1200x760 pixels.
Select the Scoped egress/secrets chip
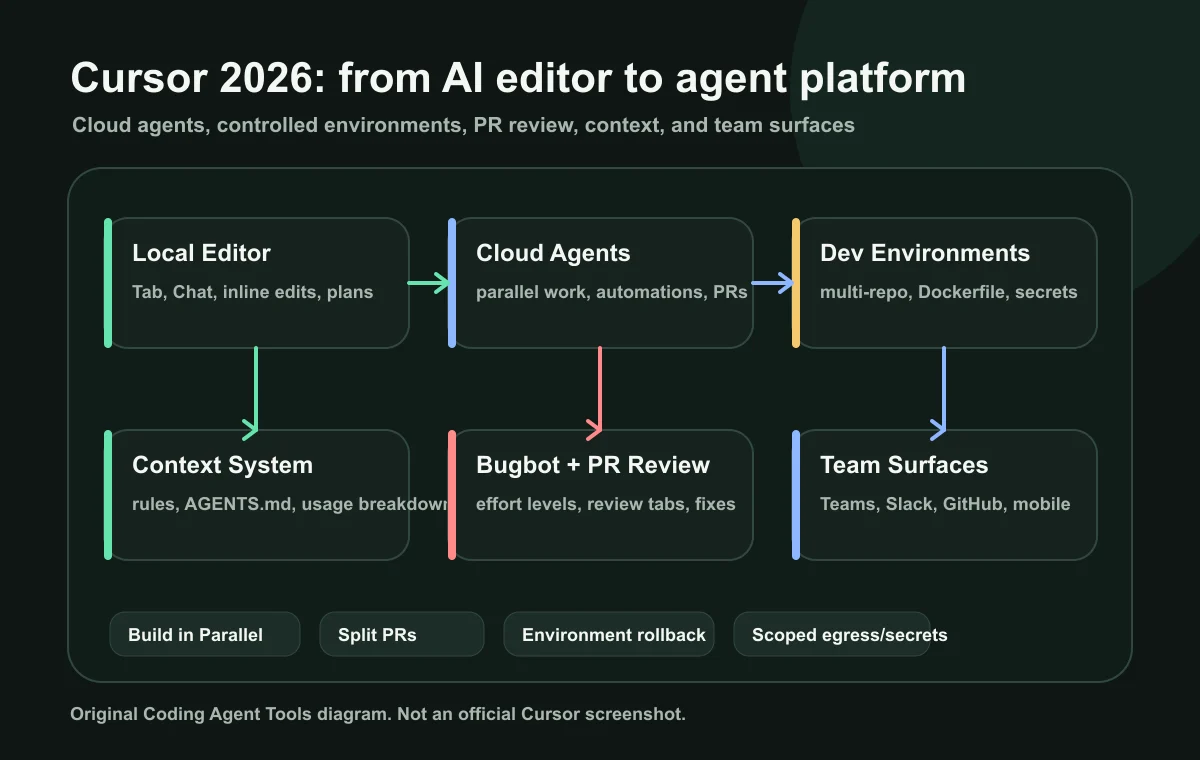[832, 634]
